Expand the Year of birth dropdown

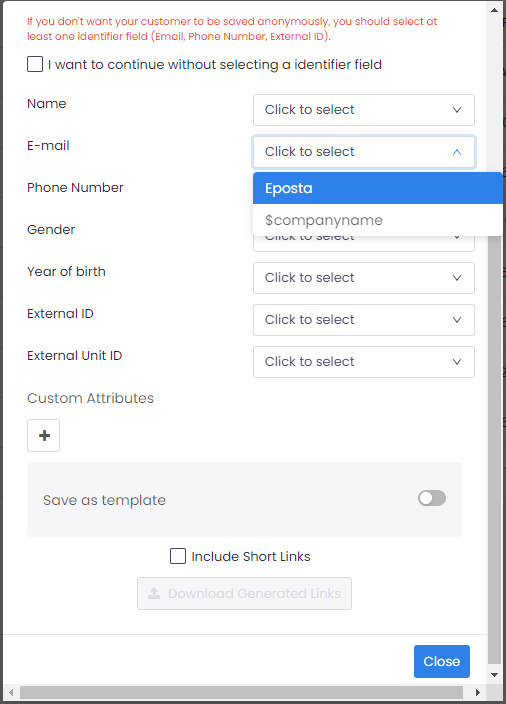point(364,278)
